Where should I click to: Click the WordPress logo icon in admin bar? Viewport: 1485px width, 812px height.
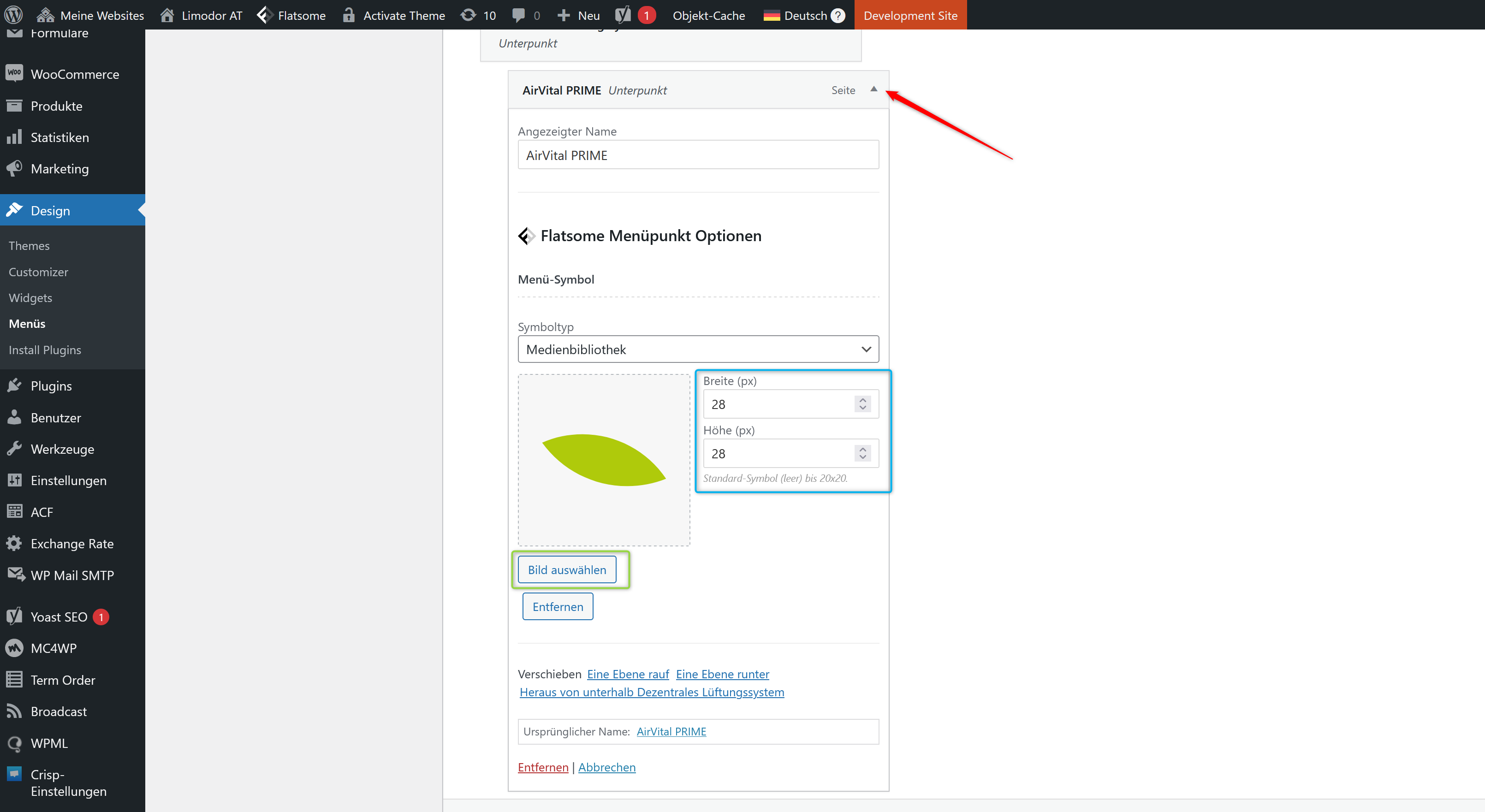[13, 15]
